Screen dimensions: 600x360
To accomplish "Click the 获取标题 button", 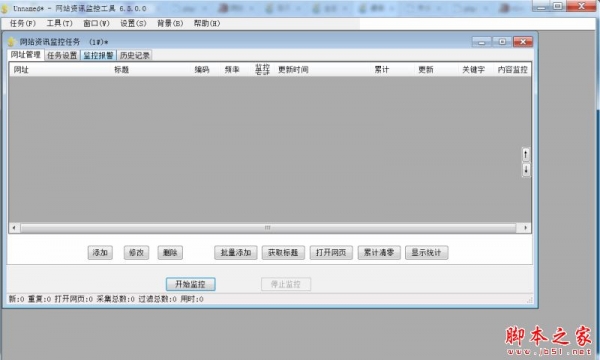I will (283, 252).
